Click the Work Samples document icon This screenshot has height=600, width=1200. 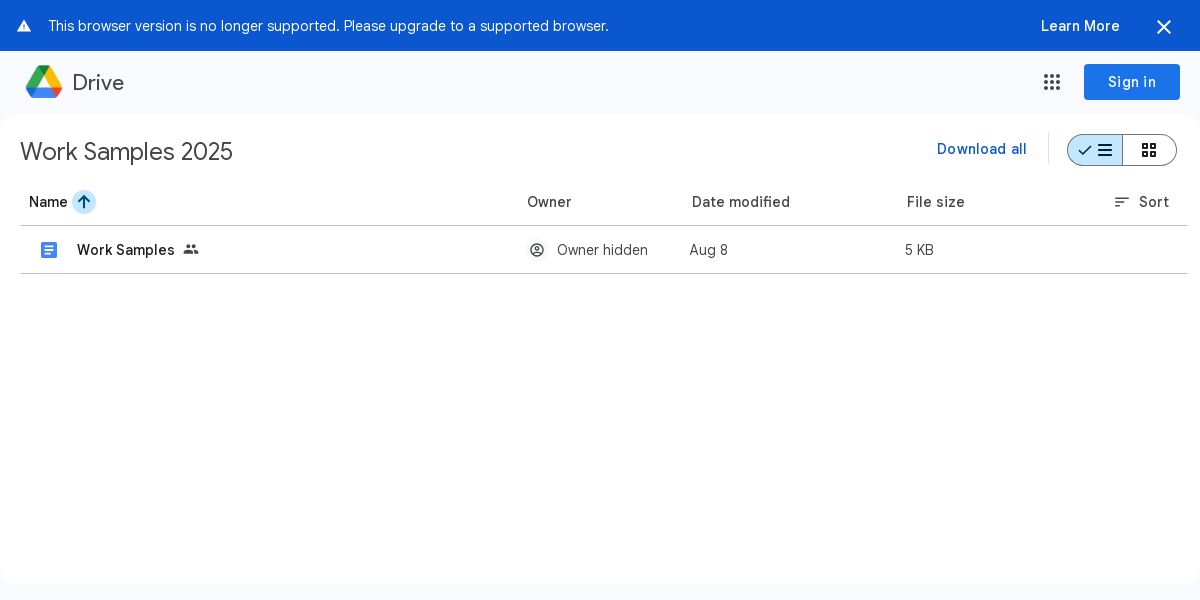click(49, 250)
